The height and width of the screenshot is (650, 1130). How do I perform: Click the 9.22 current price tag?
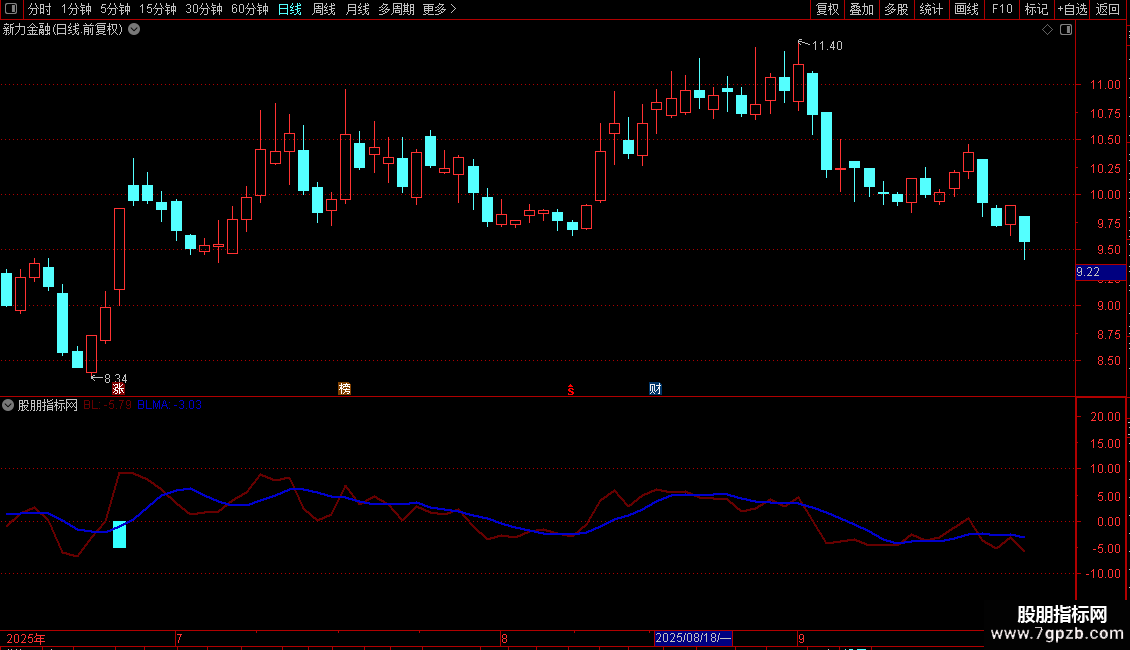1100,272
